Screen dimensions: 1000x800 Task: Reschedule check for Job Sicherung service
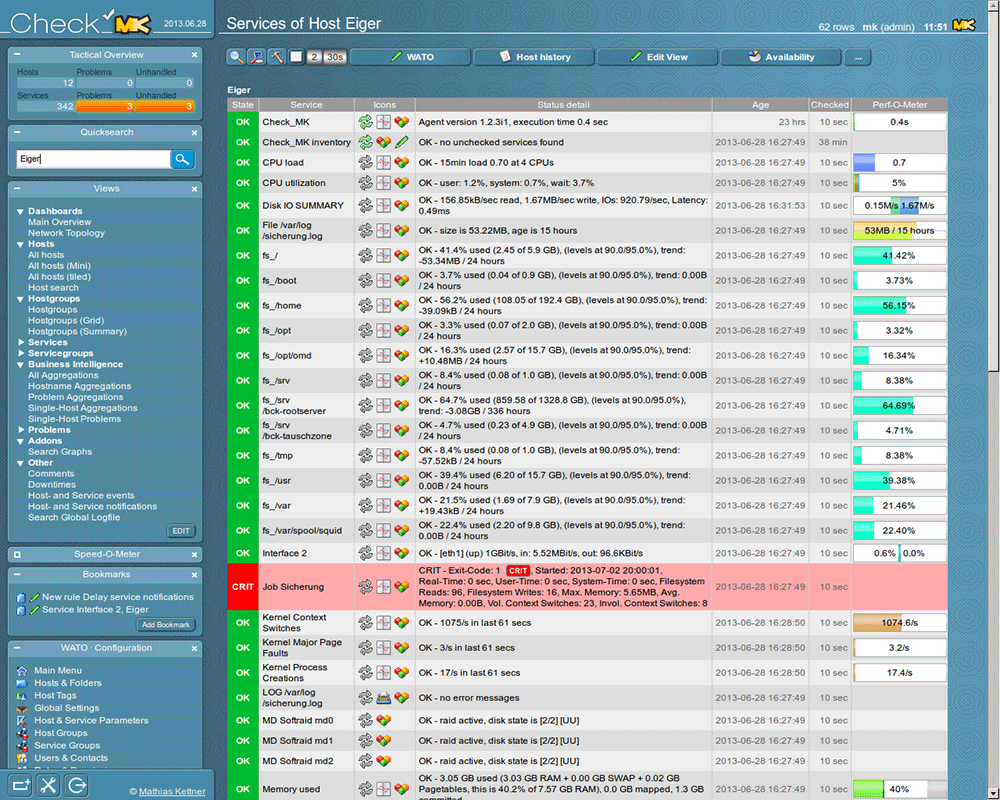coord(365,586)
